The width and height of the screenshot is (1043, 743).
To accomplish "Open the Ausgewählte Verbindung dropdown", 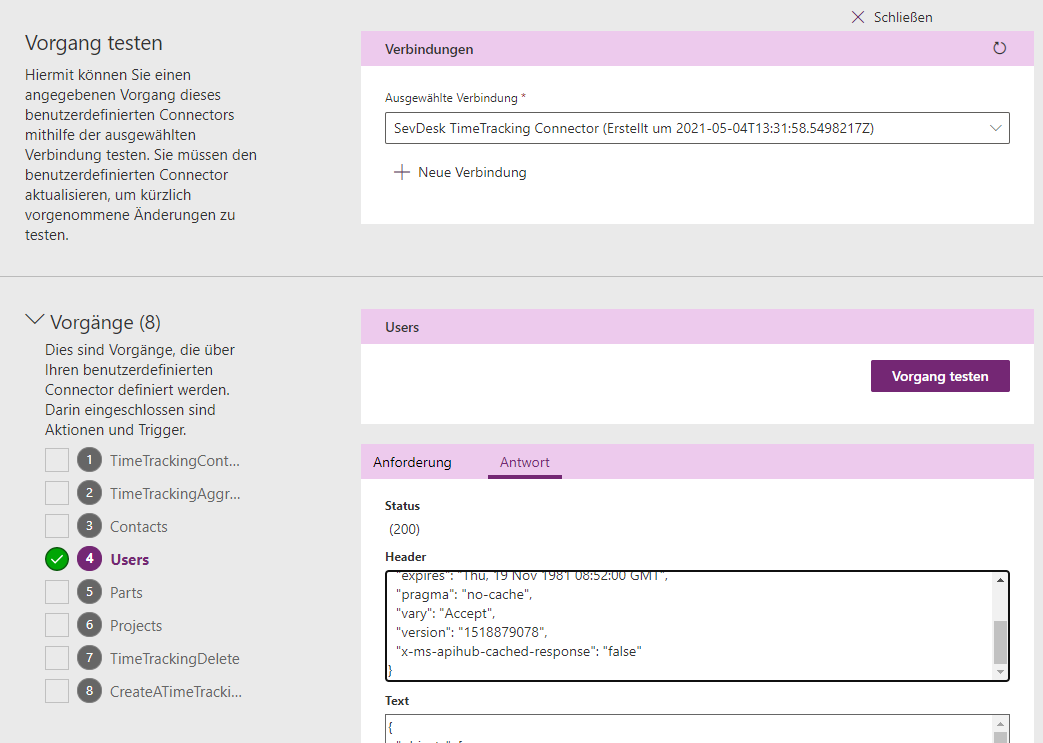I will pos(995,128).
